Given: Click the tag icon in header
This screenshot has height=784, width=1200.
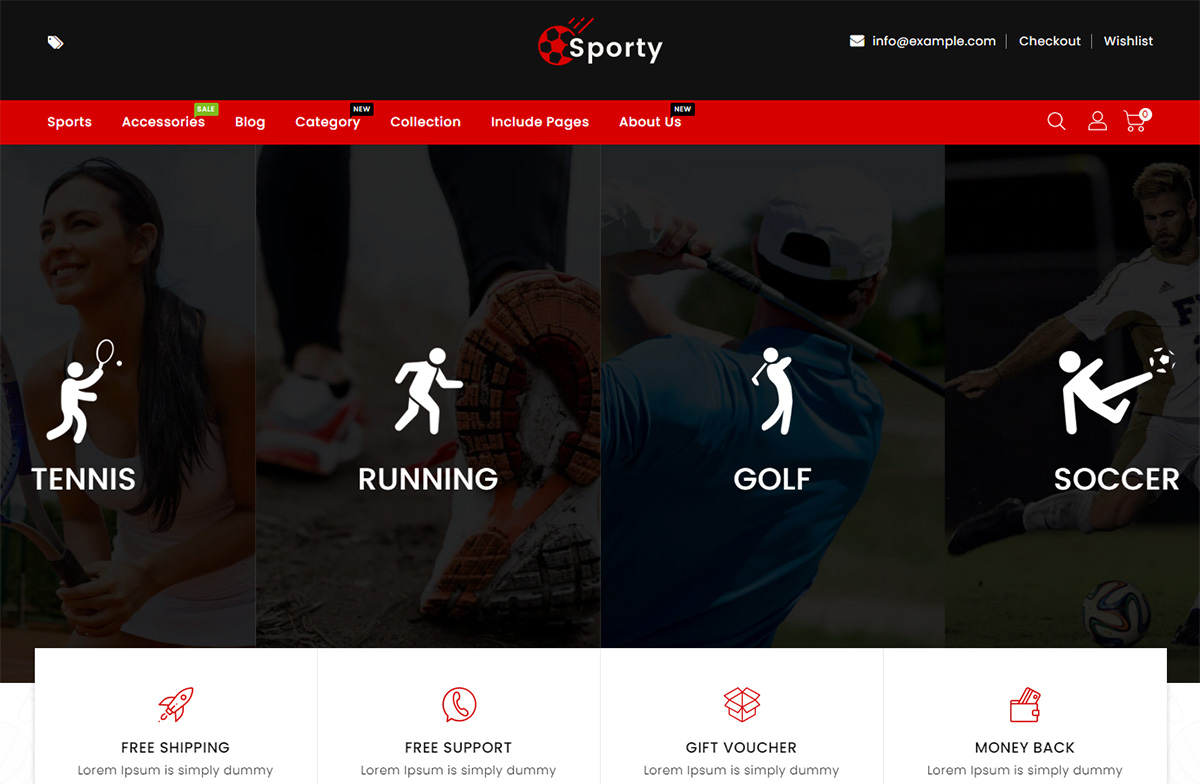Looking at the screenshot, I should 55,42.
